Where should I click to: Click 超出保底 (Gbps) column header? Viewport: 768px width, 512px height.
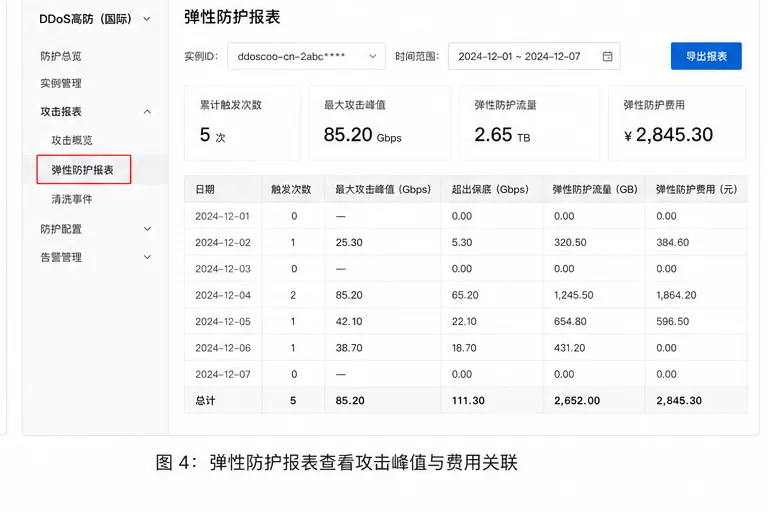click(490, 190)
